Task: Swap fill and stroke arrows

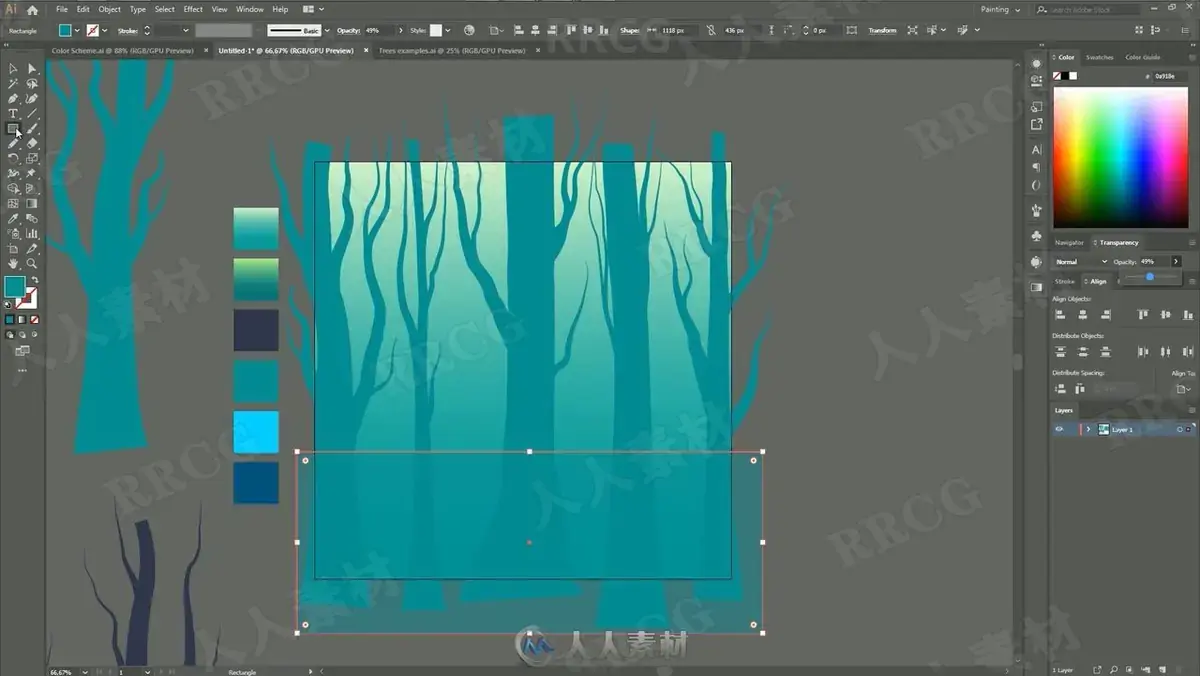Action: [33, 280]
